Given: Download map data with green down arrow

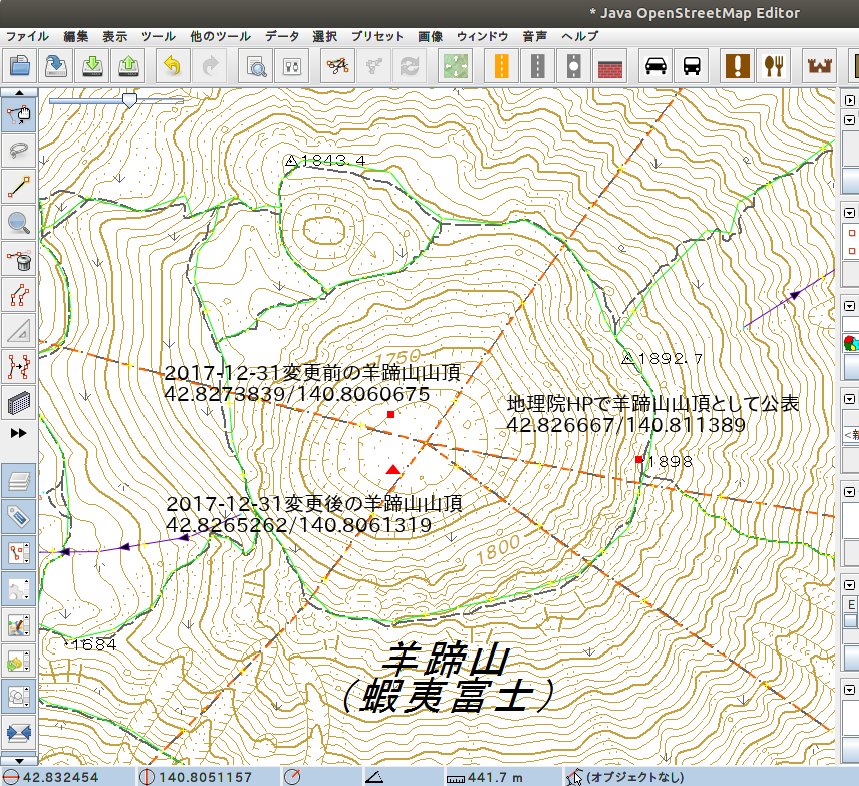Looking at the screenshot, I should point(92,66).
